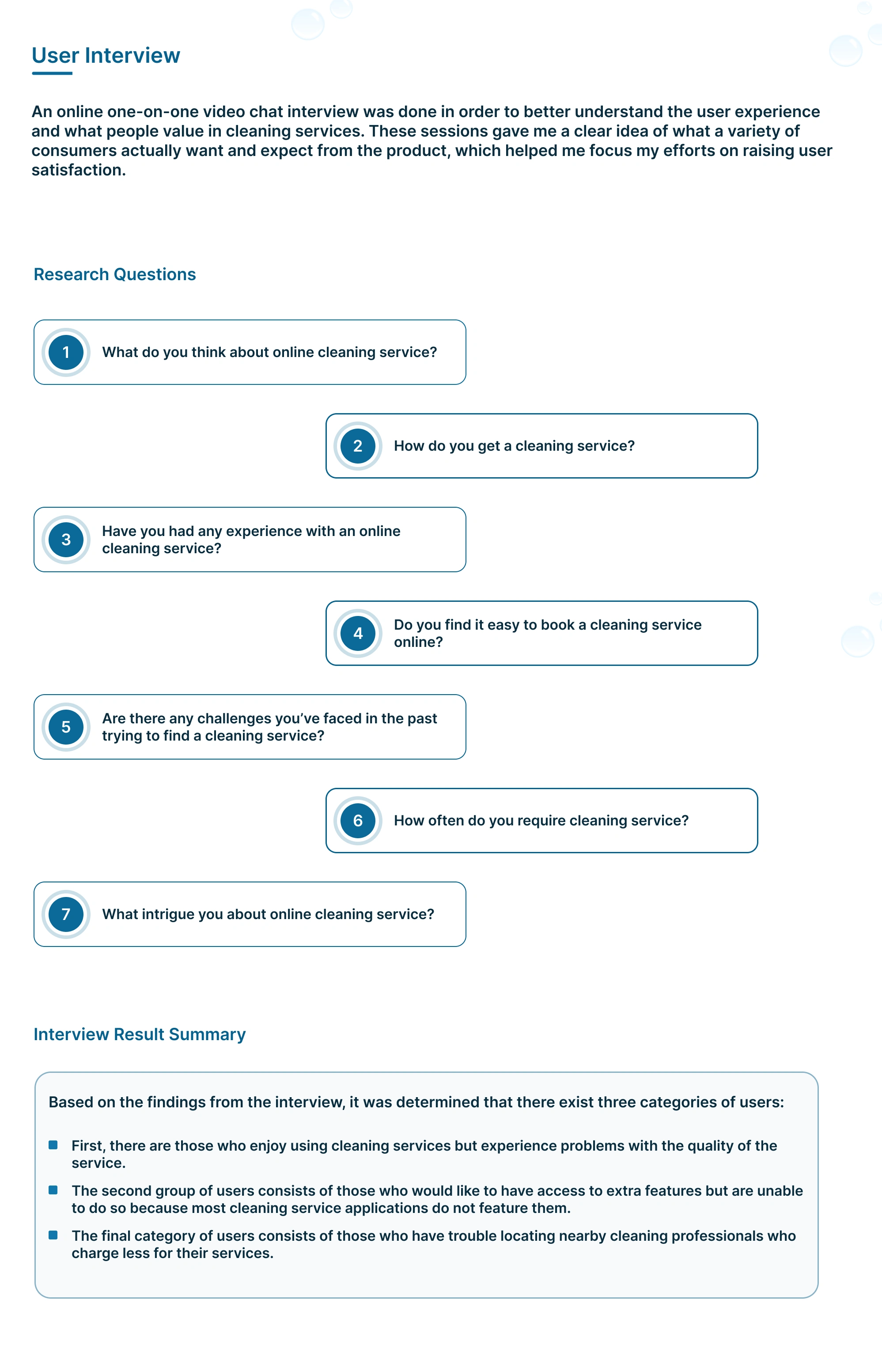Viewport: 882px width, 1372px height.
Task: Click the "Interview Result Summary" heading
Action: tap(140, 1034)
